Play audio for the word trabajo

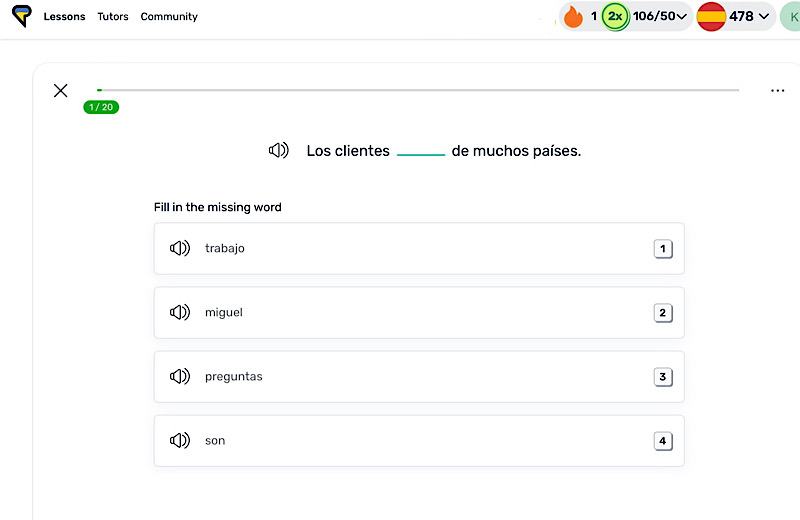click(x=180, y=248)
